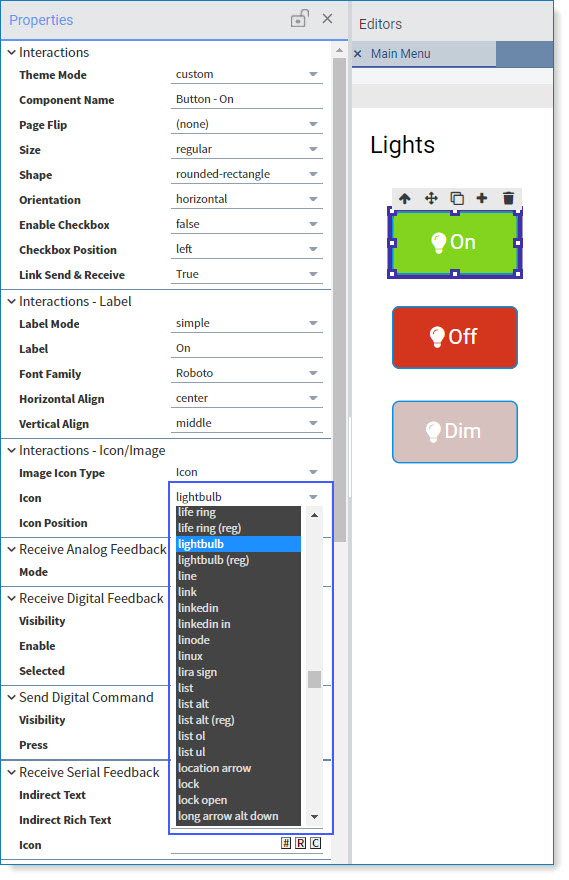Click the Label input field
This screenshot has height=880, width=569.
tap(247, 348)
